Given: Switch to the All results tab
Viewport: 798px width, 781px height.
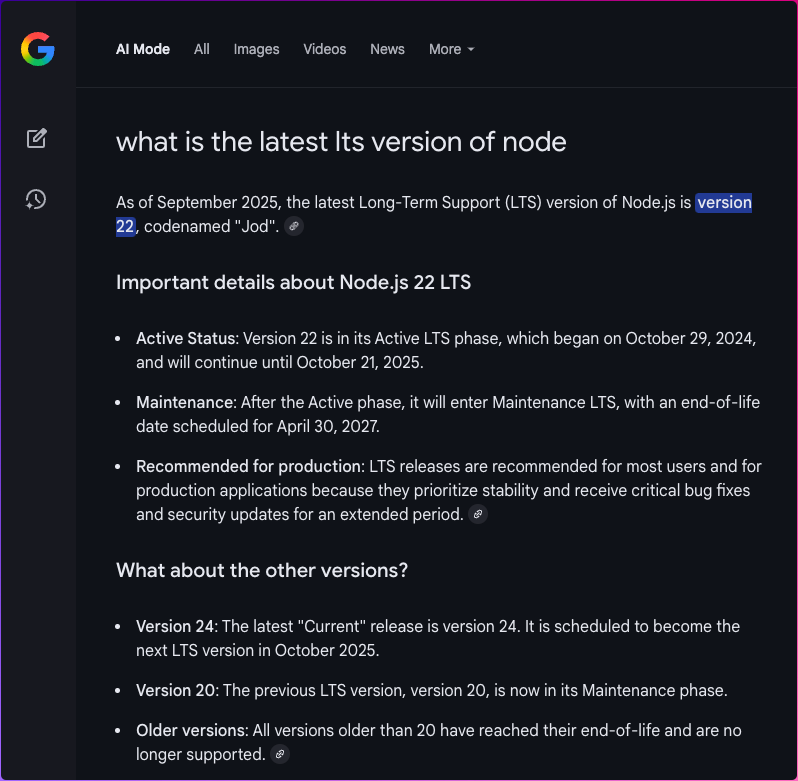Looking at the screenshot, I should (x=202, y=49).
